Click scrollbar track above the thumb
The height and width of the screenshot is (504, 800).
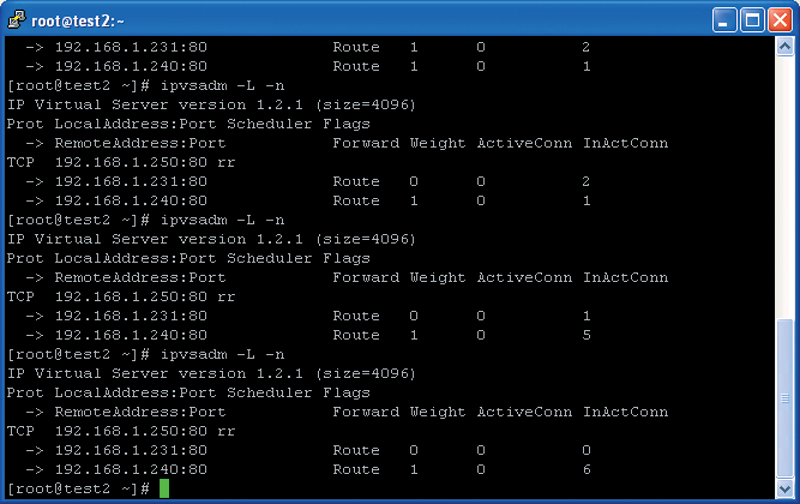tap(784, 187)
